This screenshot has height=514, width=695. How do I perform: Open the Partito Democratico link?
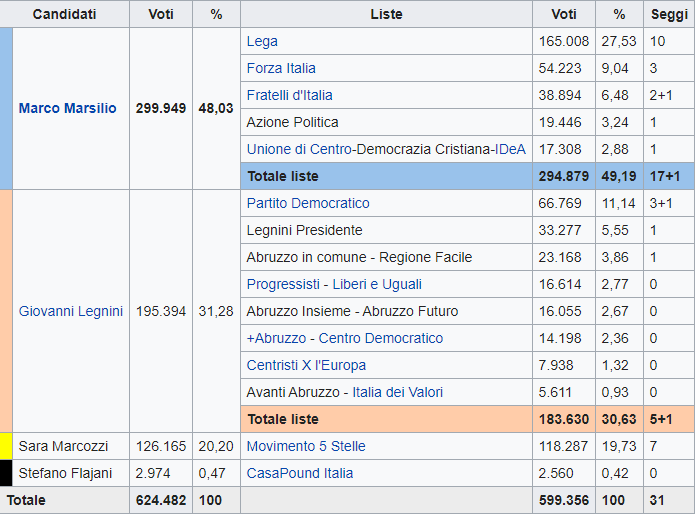pos(308,203)
